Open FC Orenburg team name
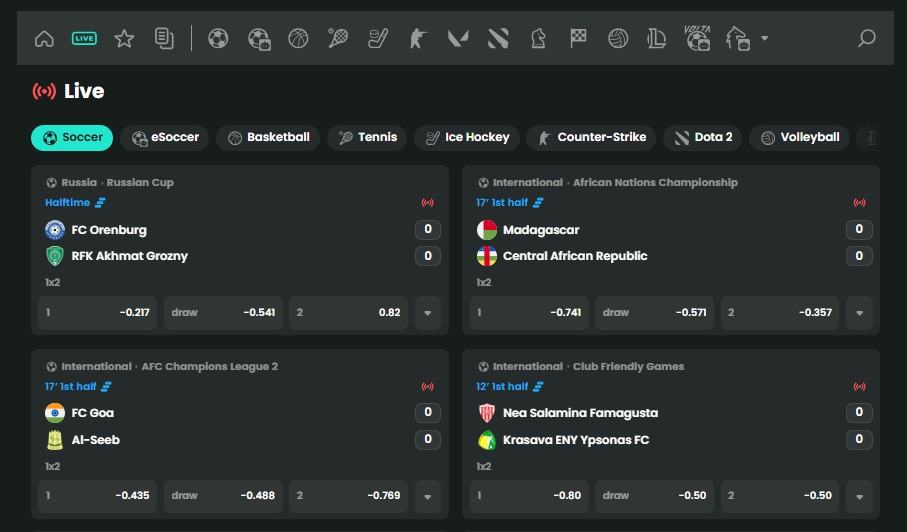Screen dimensions: 907x532 [x=109, y=230]
